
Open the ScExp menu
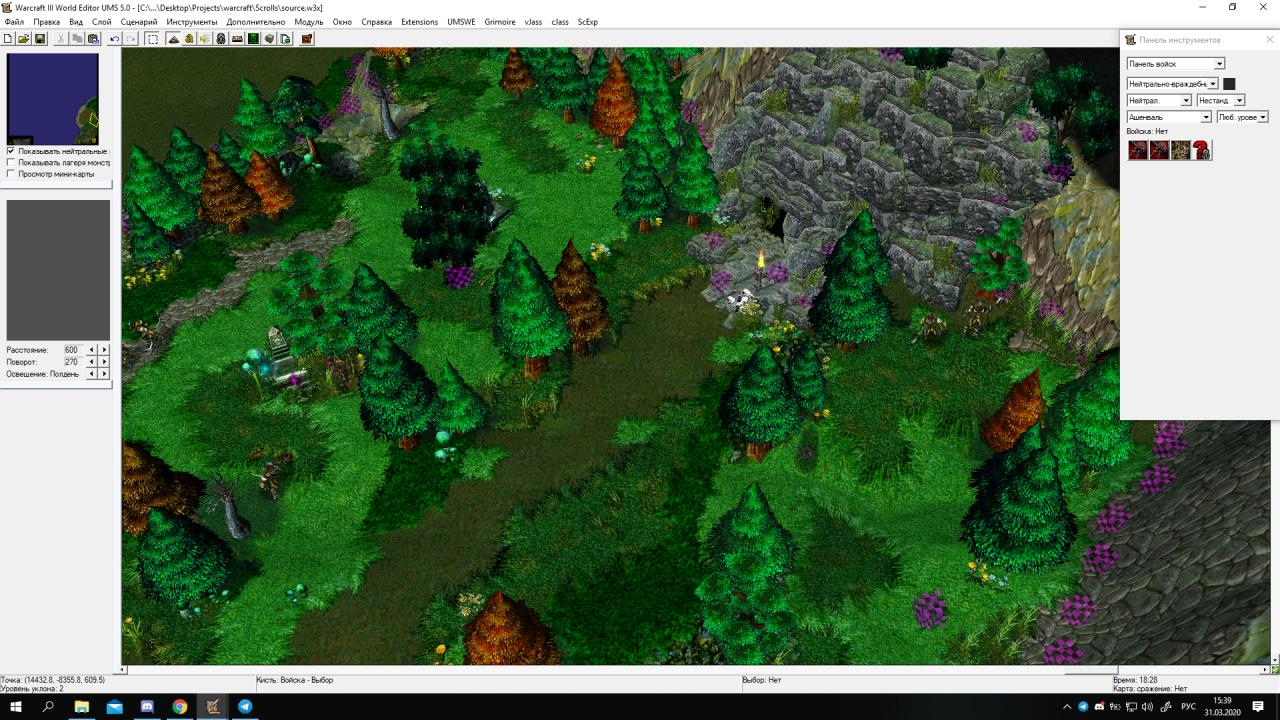tap(588, 22)
